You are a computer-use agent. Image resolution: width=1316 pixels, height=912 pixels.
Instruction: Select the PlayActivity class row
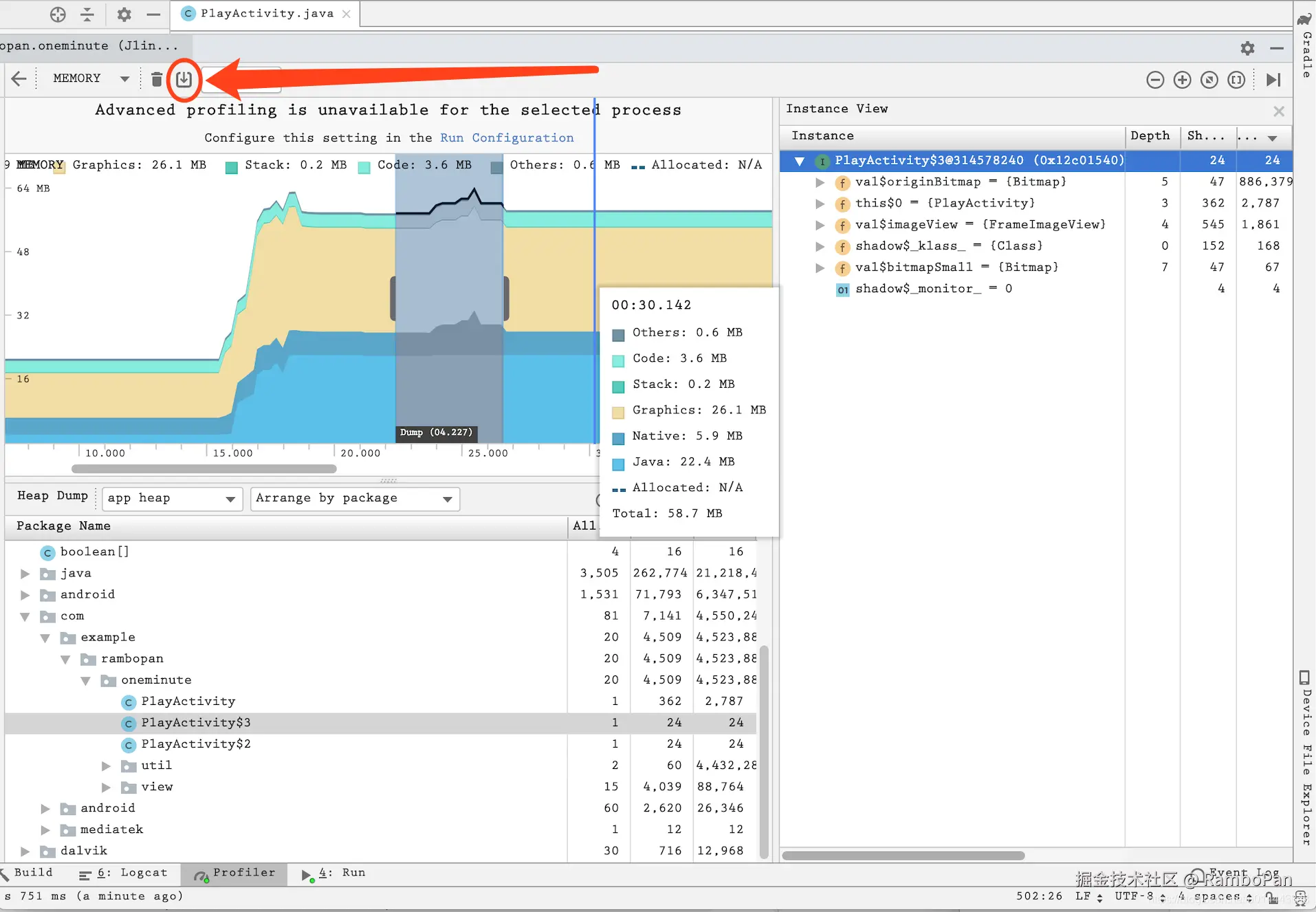(x=380, y=702)
